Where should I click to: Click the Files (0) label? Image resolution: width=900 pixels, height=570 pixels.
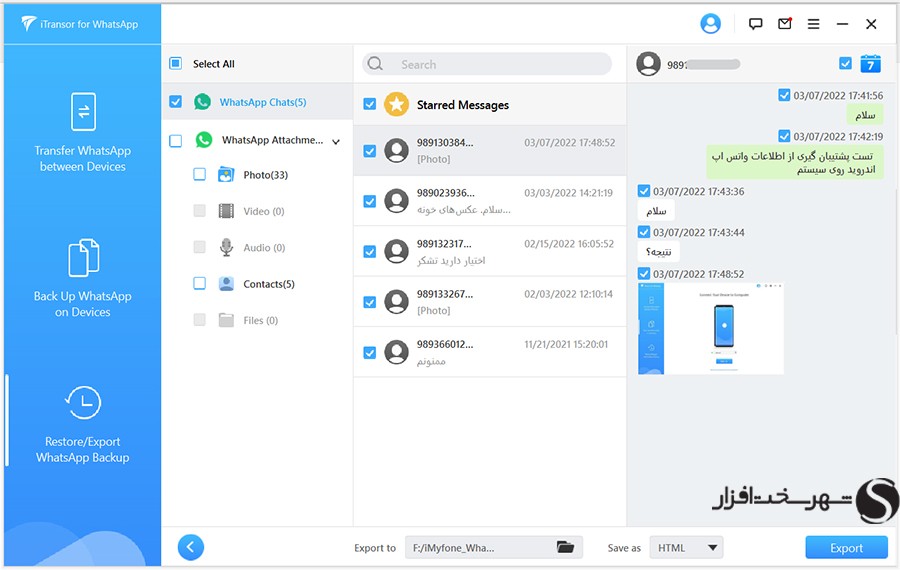(261, 320)
